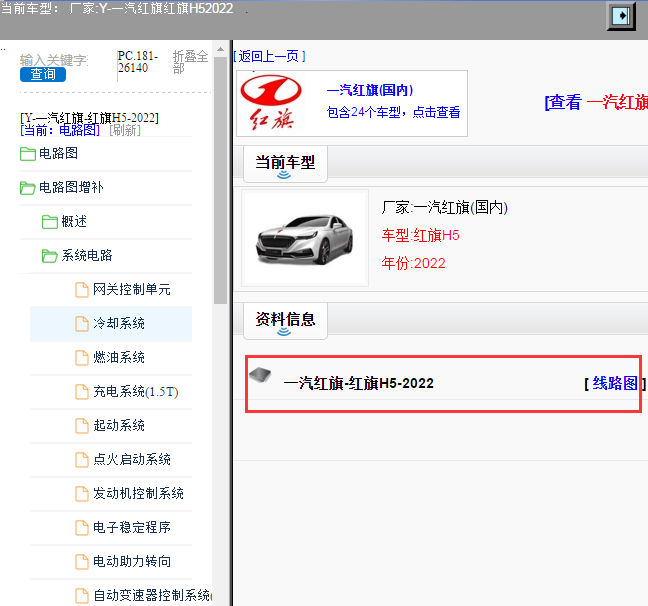Select the 电路图 tree label

pyautogui.click(x=58, y=153)
